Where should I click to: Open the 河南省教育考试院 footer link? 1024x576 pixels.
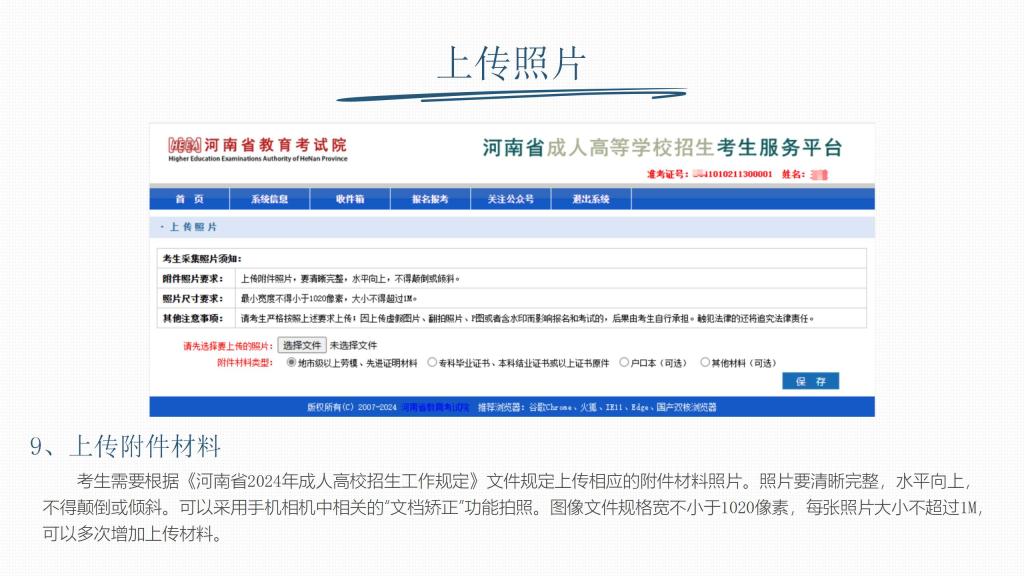[x=435, y=407]
